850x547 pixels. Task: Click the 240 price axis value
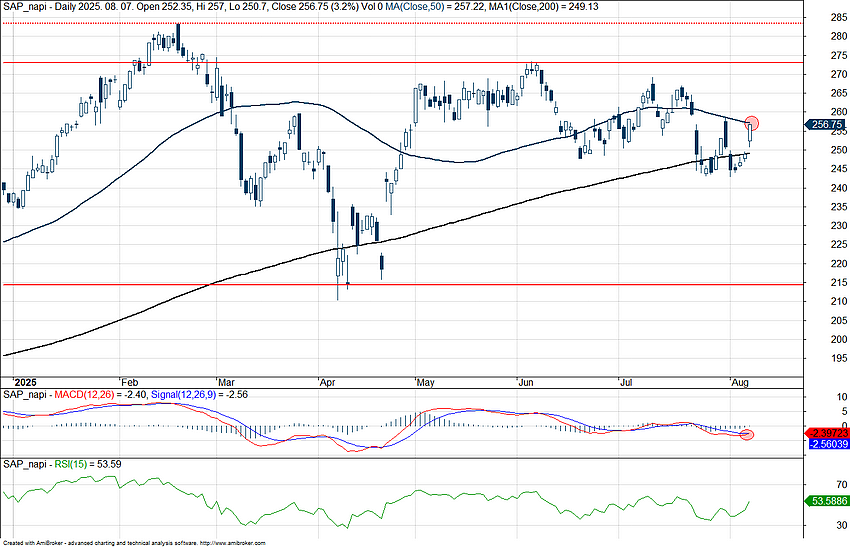coord(839,188)
